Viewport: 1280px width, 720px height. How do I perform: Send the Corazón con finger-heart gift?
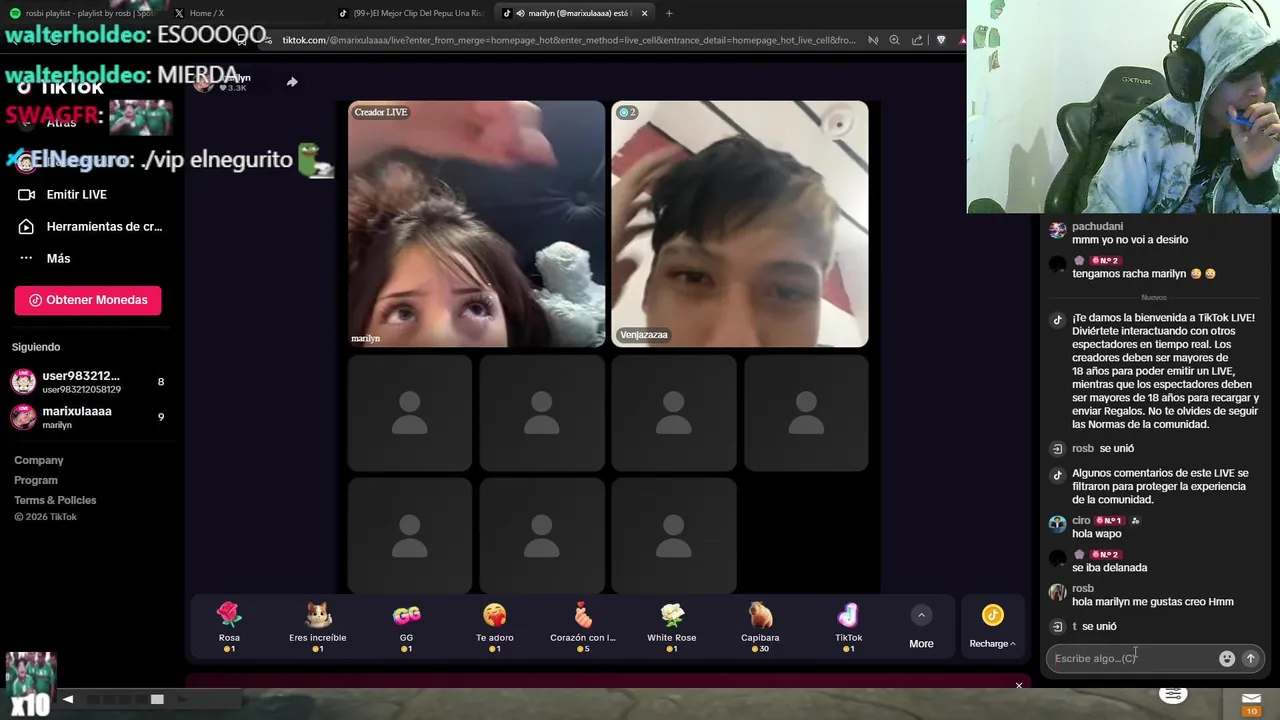click(x=583, y=628)
